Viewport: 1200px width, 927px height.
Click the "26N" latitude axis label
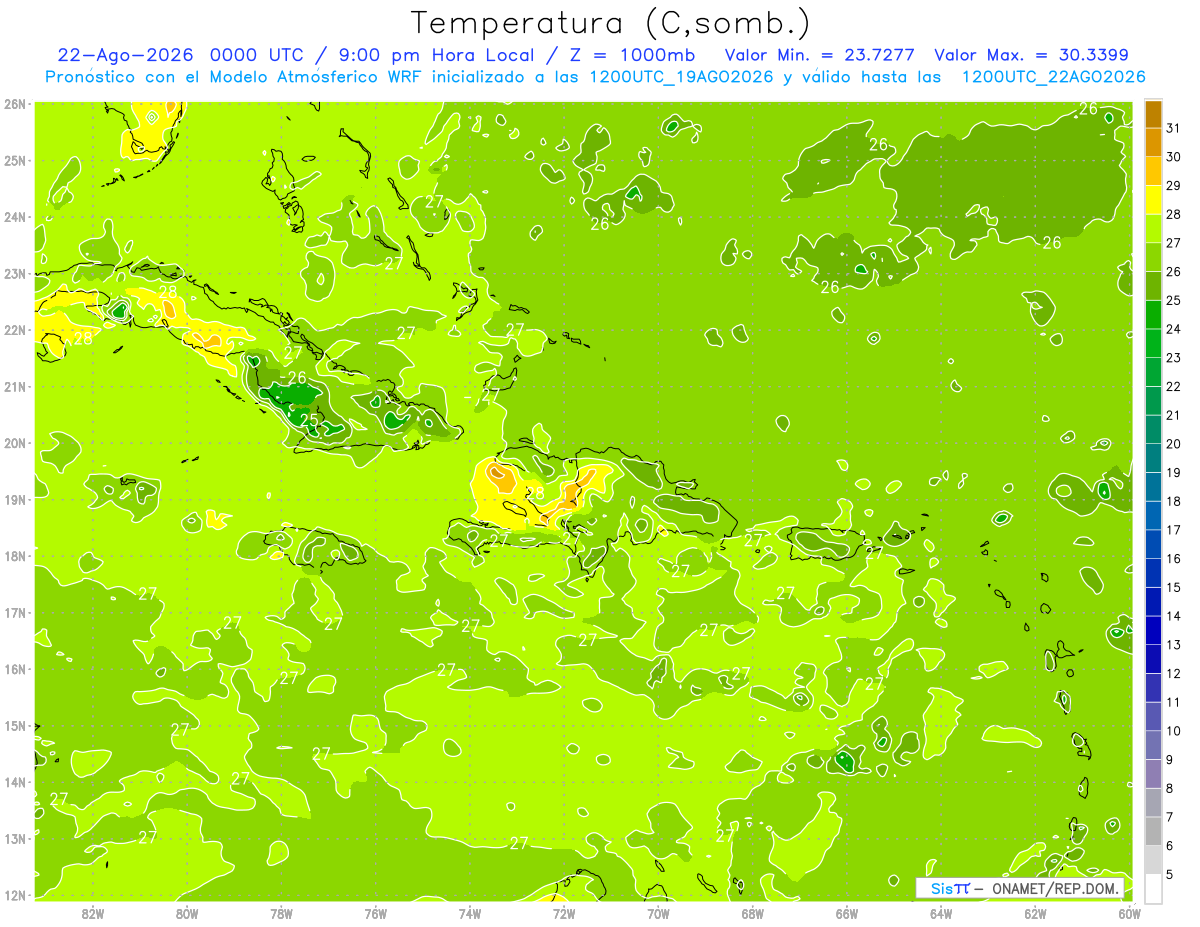[x=15, y=104]
